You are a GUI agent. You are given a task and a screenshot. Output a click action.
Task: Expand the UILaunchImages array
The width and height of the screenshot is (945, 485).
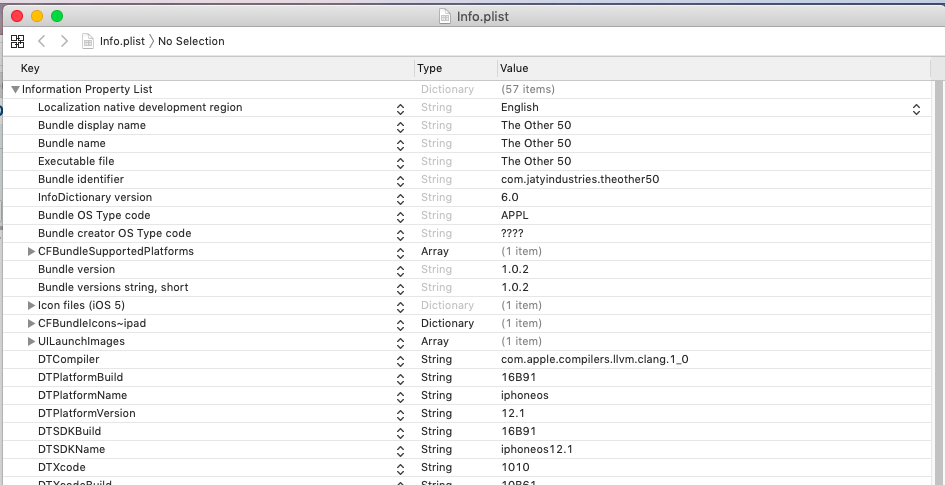(x=31, y=341)
